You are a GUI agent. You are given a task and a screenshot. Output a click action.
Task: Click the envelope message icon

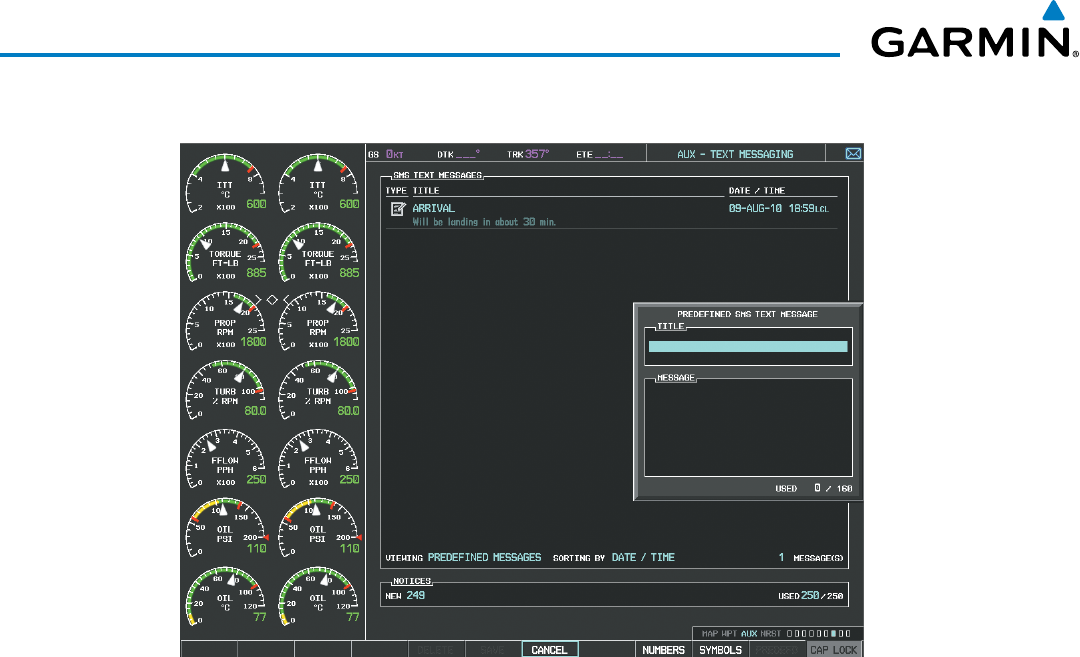853,154
